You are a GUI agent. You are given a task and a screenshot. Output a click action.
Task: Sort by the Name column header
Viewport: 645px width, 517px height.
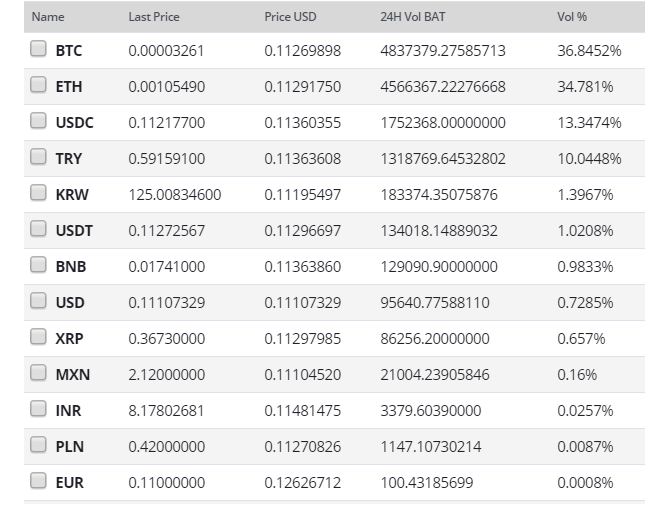tap(48, 17)
